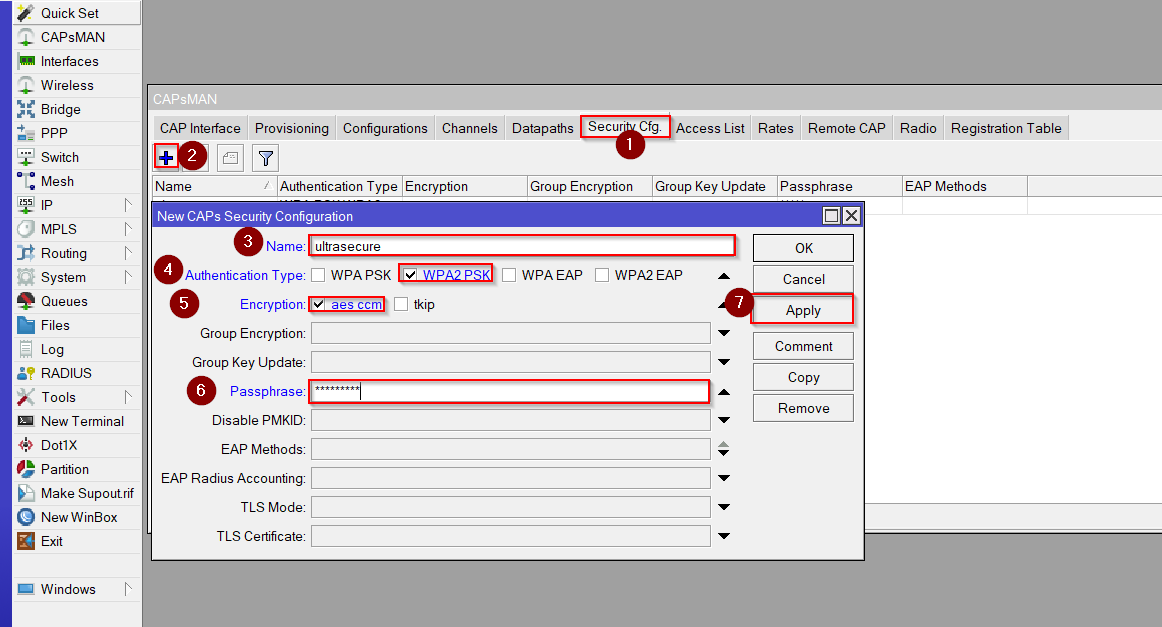The height and width of the screenshot is (627, 1162).
Task: Expand the TLS Mode field arrow
Action: (x=724, y=507)
